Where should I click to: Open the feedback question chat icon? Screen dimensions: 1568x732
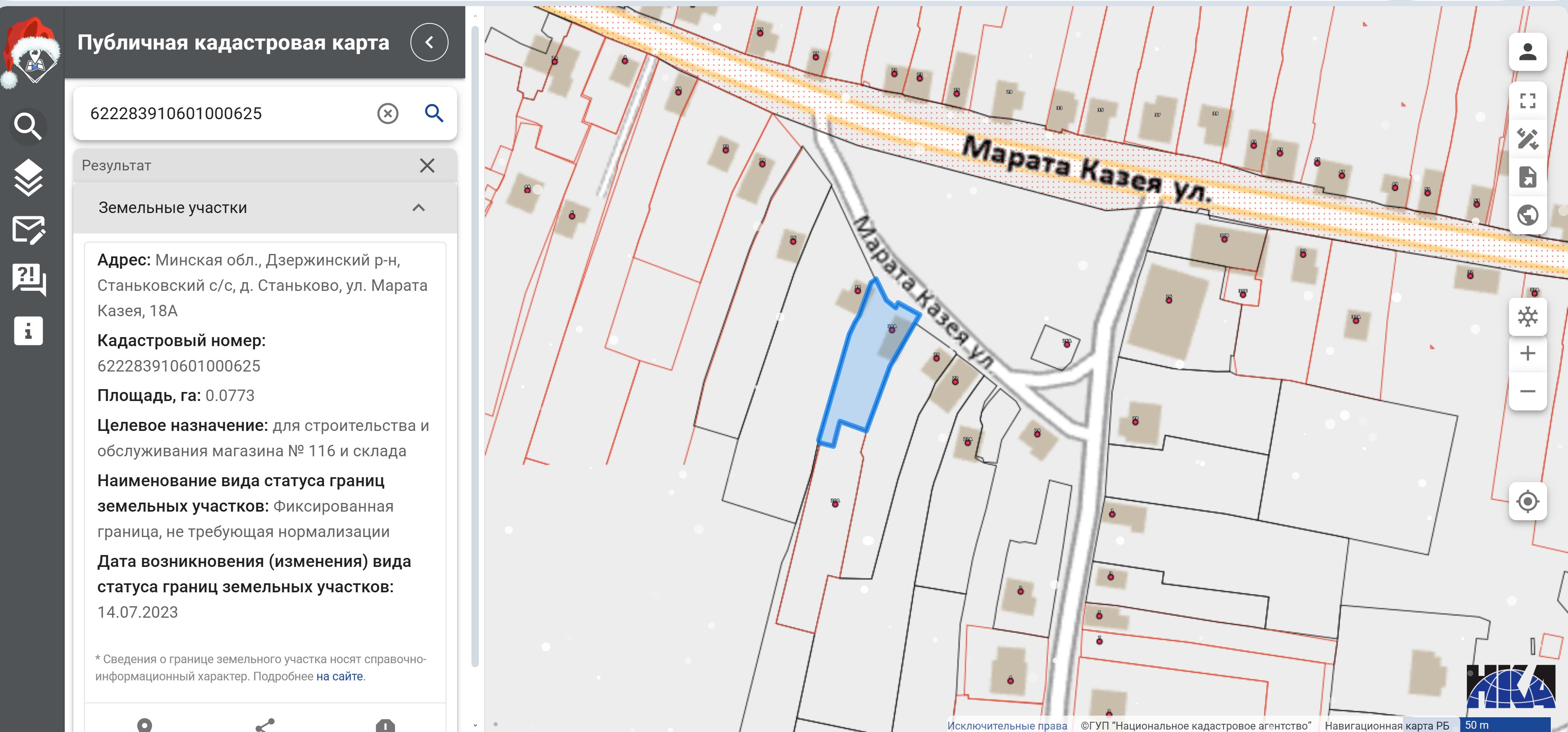(28, 280)
